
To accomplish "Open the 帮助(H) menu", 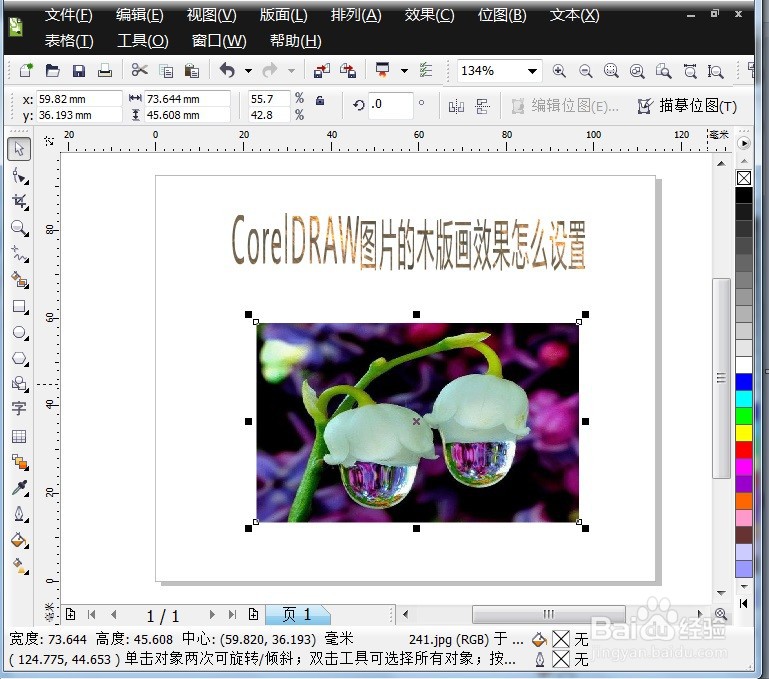I will pos(296,40).
